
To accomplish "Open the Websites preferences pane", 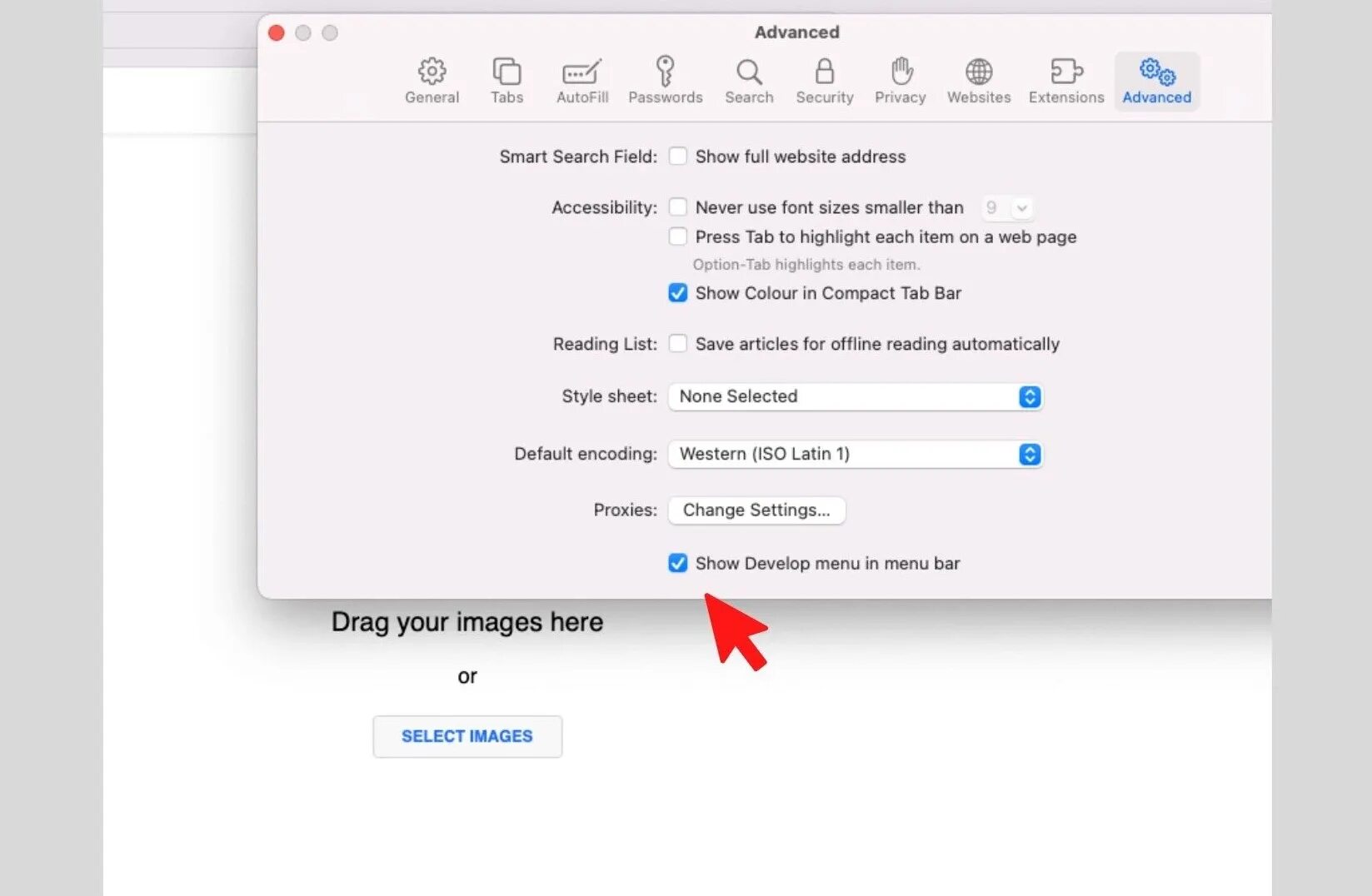I will tap(979, 81).
